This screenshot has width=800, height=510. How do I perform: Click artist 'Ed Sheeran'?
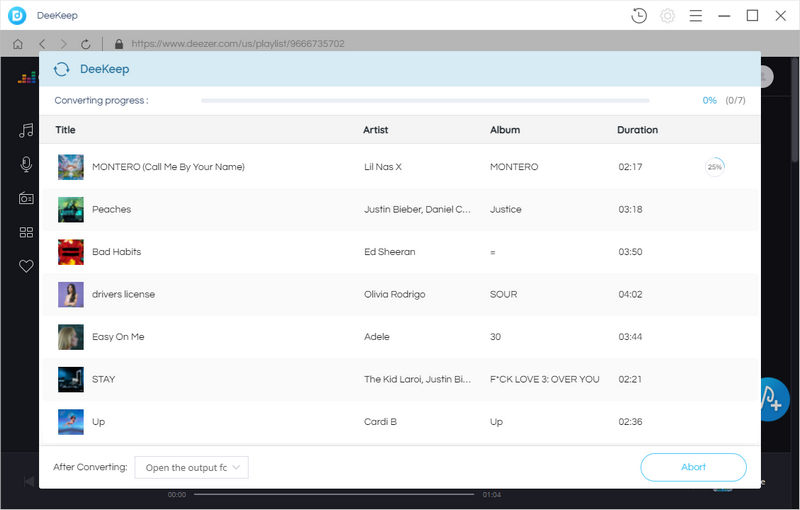click(389, 251)
